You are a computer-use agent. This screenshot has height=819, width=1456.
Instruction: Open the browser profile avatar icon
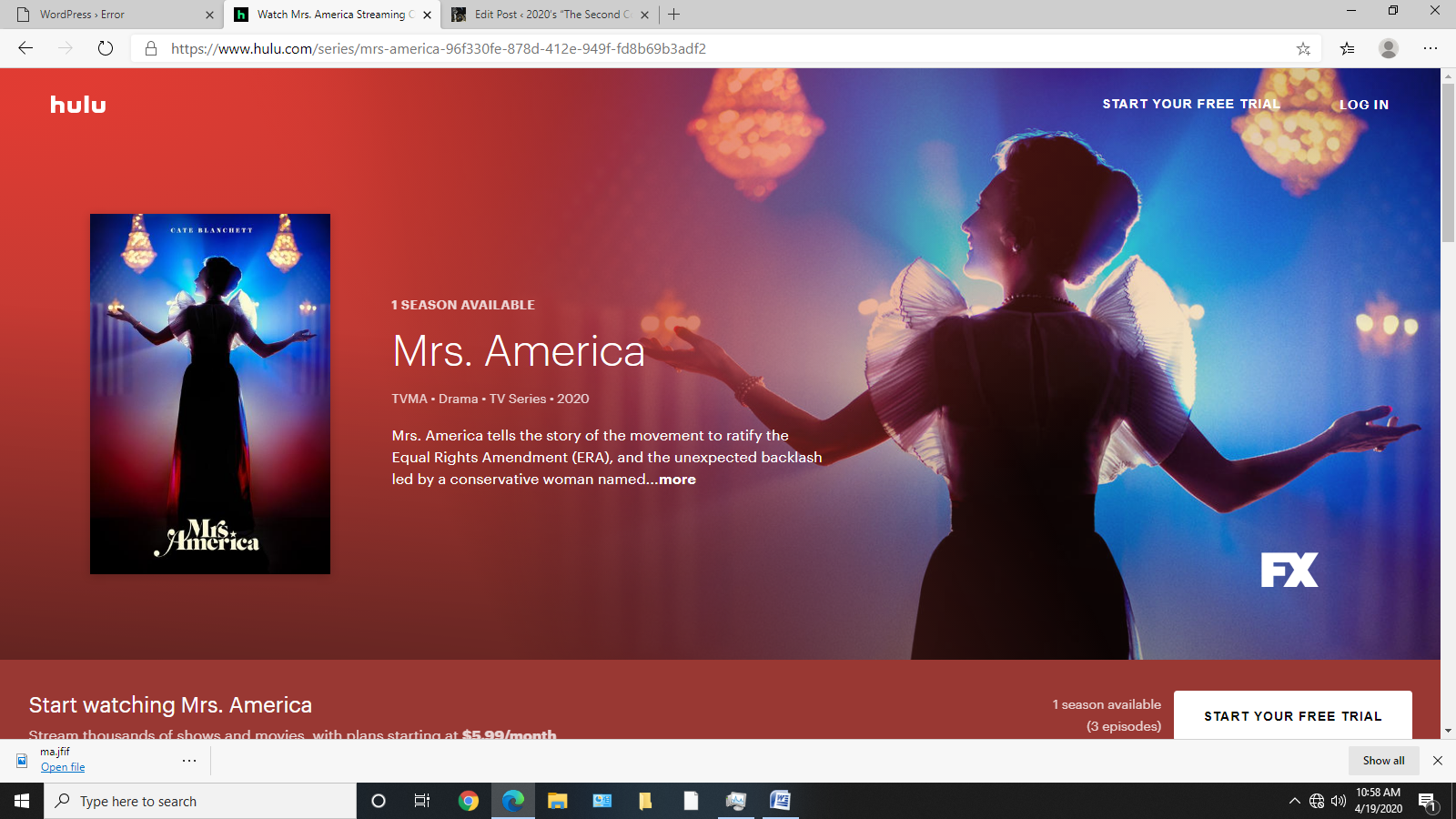(x=1388, y=48)
